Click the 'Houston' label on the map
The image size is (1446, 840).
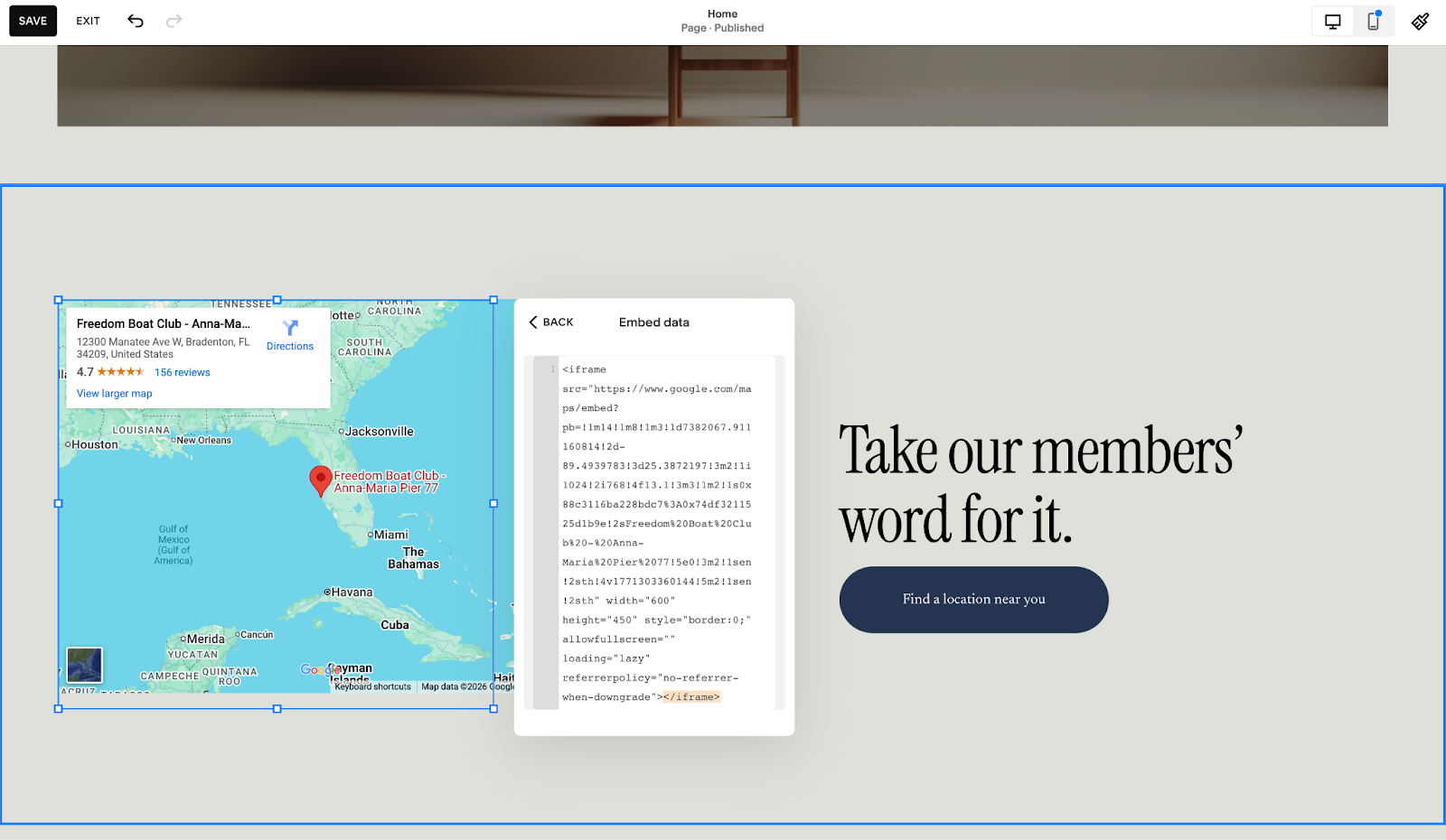tap(95, 444)
